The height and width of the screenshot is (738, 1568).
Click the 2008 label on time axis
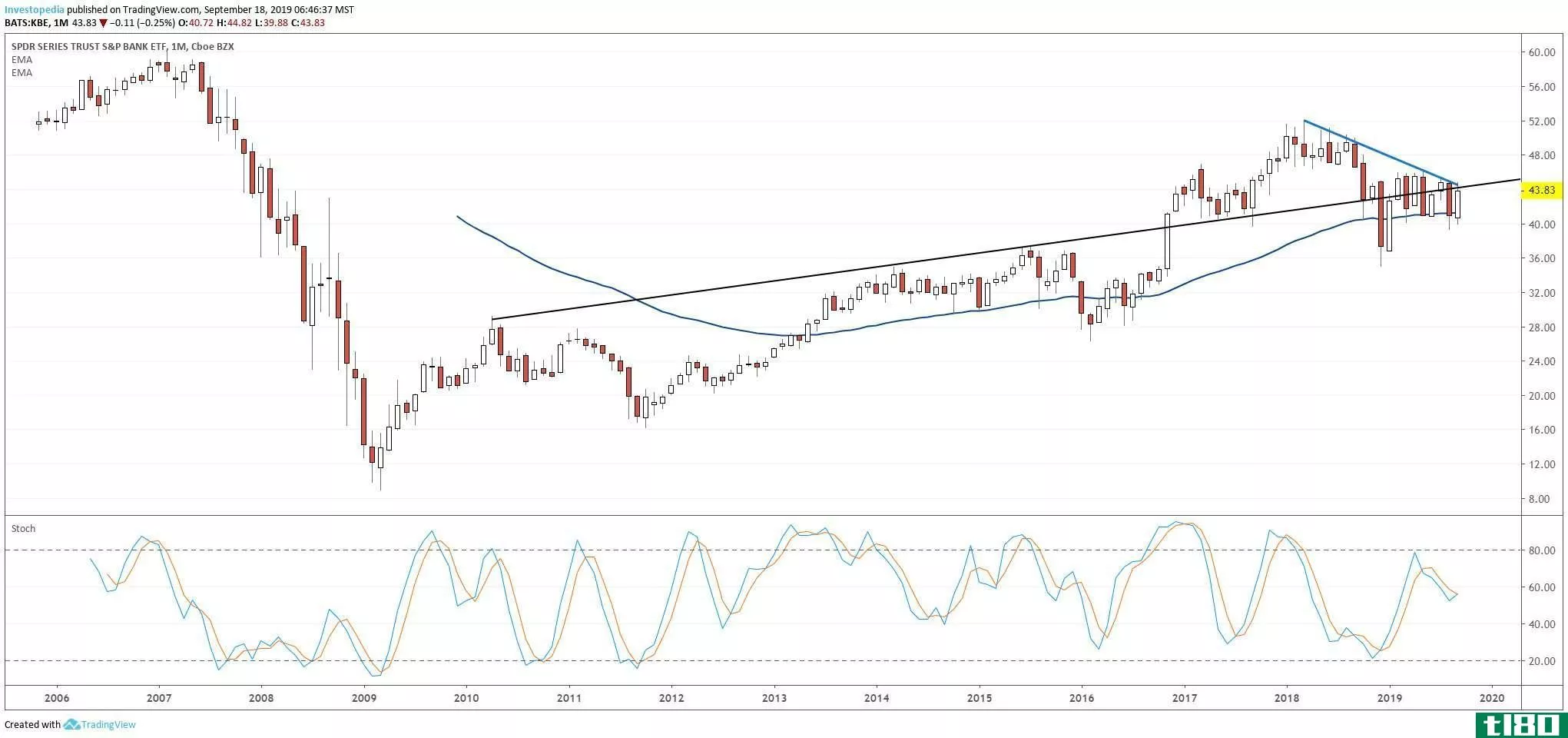point(261,698)
